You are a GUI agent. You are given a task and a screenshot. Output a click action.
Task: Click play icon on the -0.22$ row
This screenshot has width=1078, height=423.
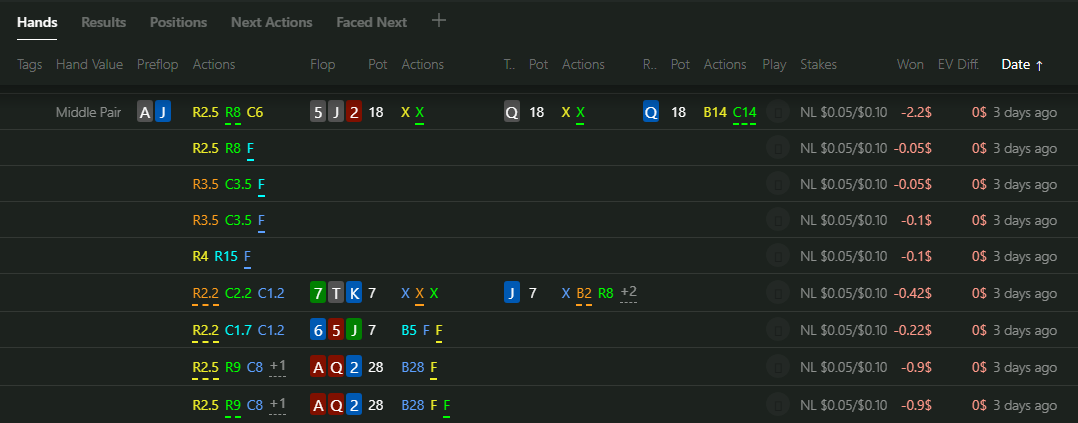(x=778, y=331)
